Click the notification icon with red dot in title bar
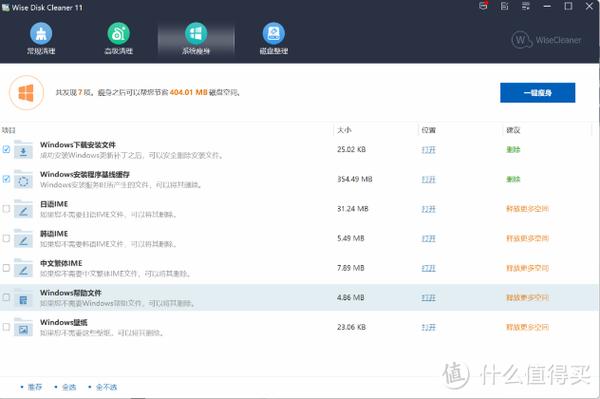600x399 pixels. (483, 6)
